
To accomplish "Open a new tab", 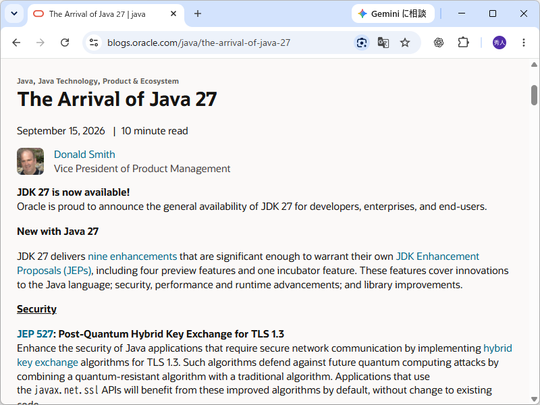I will 198,14.
